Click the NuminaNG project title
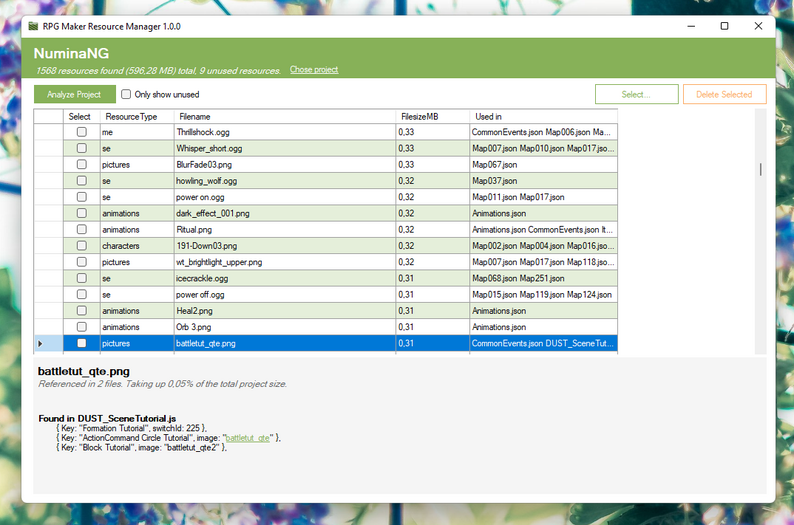The height and width of the screenshot is (525, 794). (71, 53)
